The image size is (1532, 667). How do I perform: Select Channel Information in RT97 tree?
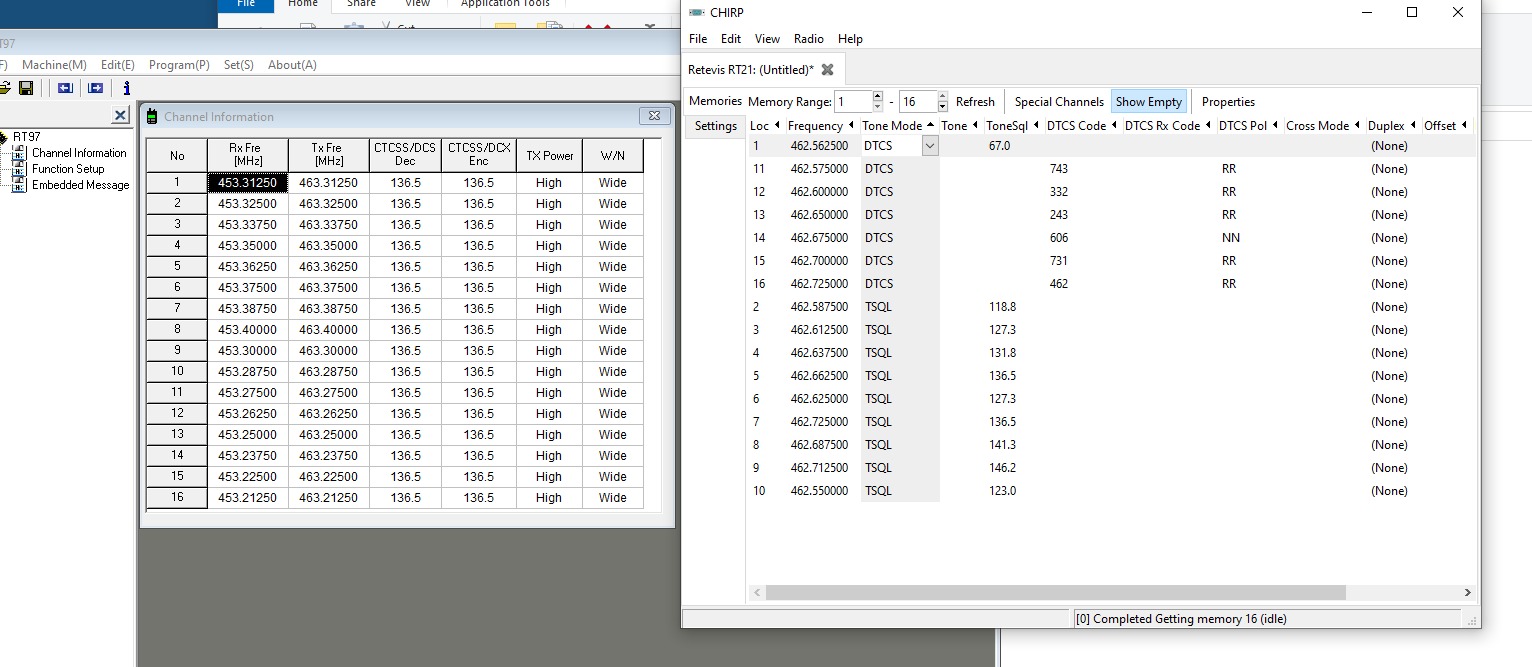point(79,153)
